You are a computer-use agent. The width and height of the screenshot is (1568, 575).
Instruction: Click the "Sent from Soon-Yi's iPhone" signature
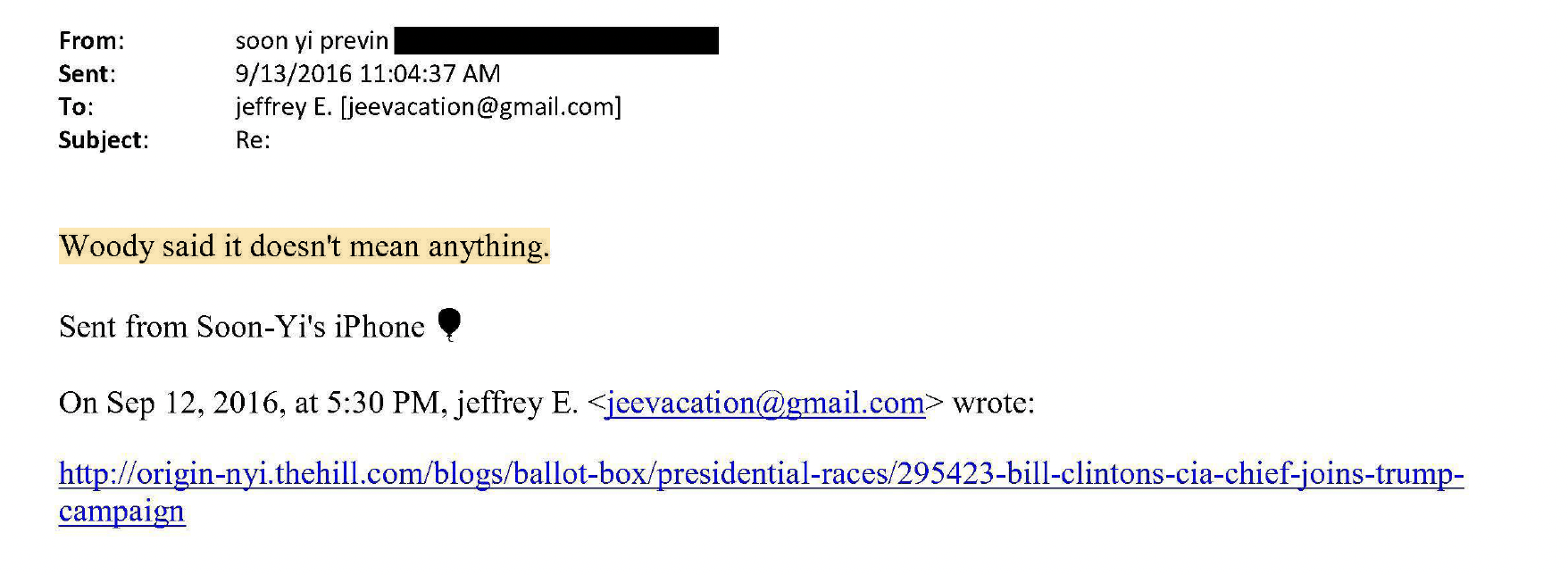click(x=241, y=327)
